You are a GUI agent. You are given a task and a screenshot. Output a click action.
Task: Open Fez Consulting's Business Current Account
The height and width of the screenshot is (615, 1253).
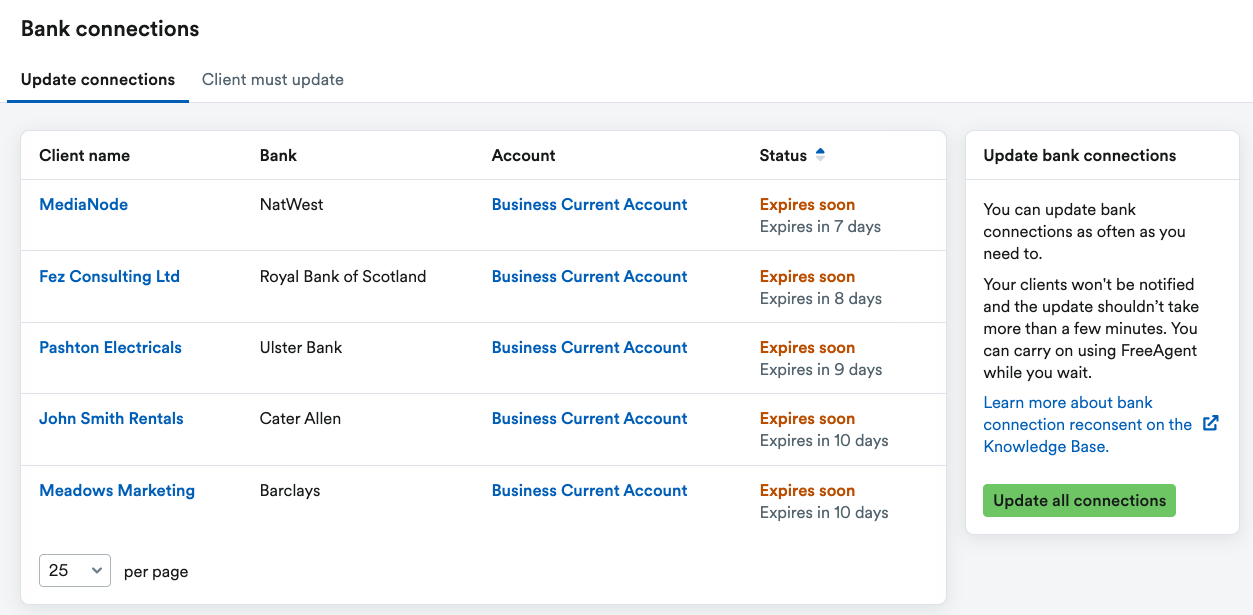pos(590,276)
